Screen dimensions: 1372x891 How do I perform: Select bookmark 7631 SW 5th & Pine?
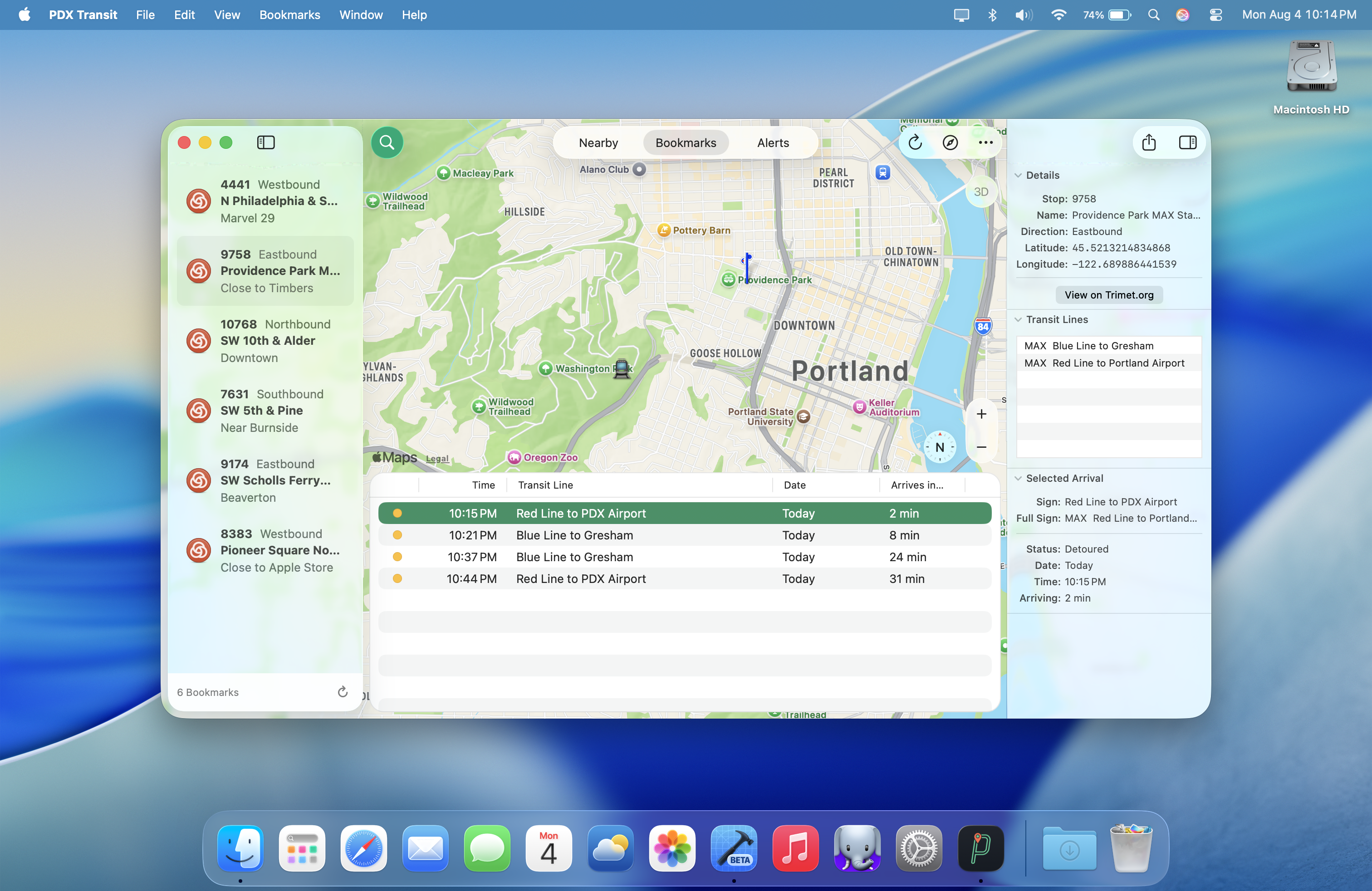(265, 411)
